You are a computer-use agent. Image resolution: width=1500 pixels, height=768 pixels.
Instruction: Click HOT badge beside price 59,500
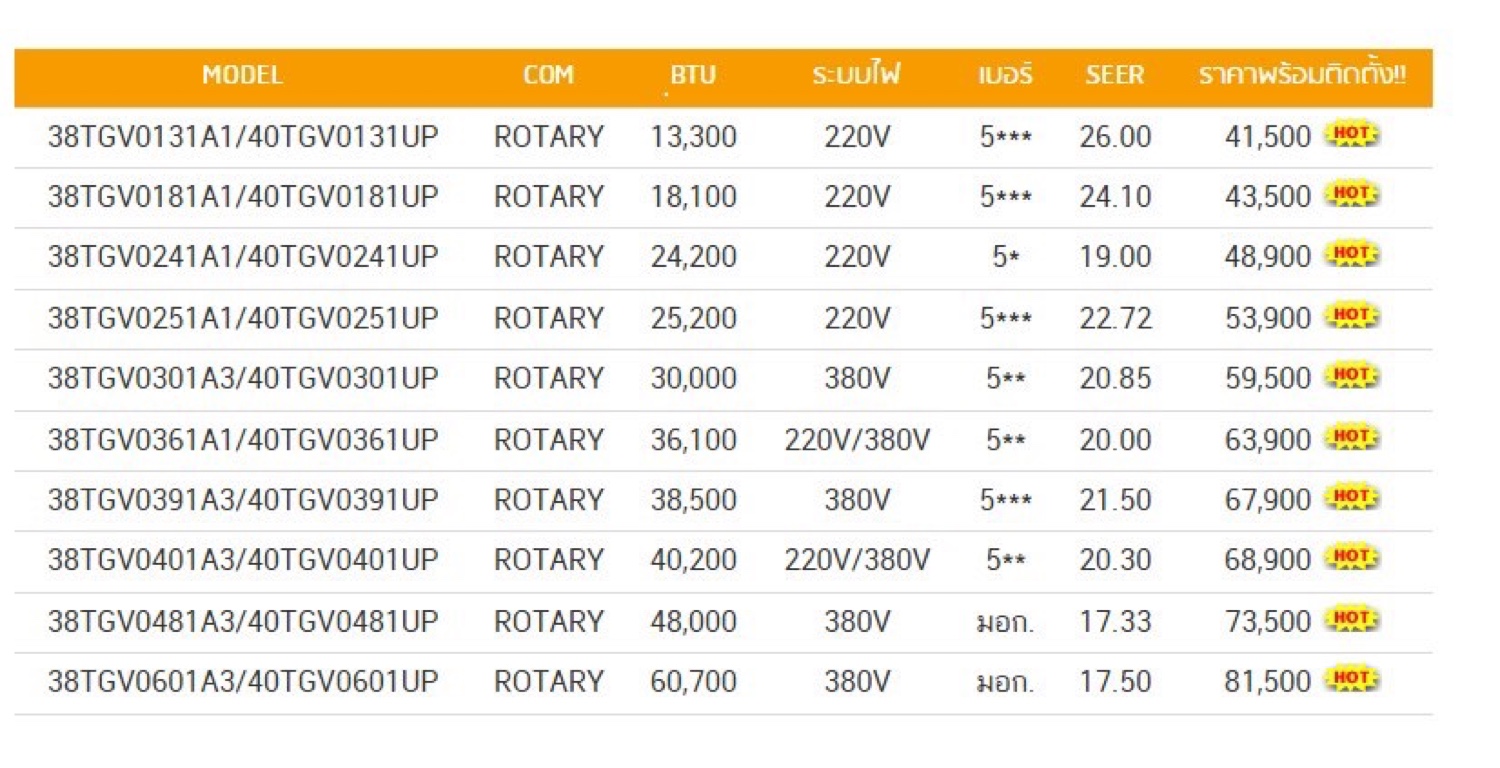click(x=1351, y=376)
